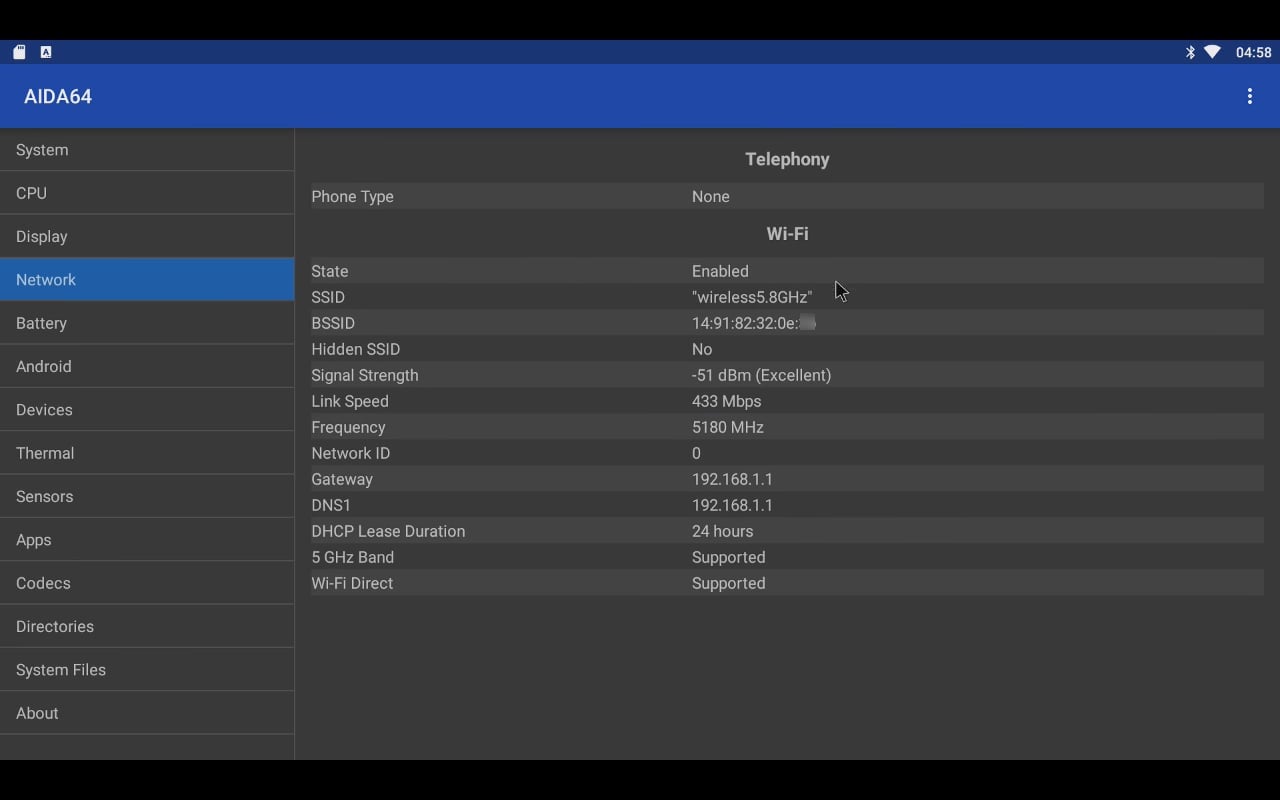The width and height of the screenshot is (1280, 800).
Task: Click the Wi-Fi Direct label
Action: (x=352, y=583)
